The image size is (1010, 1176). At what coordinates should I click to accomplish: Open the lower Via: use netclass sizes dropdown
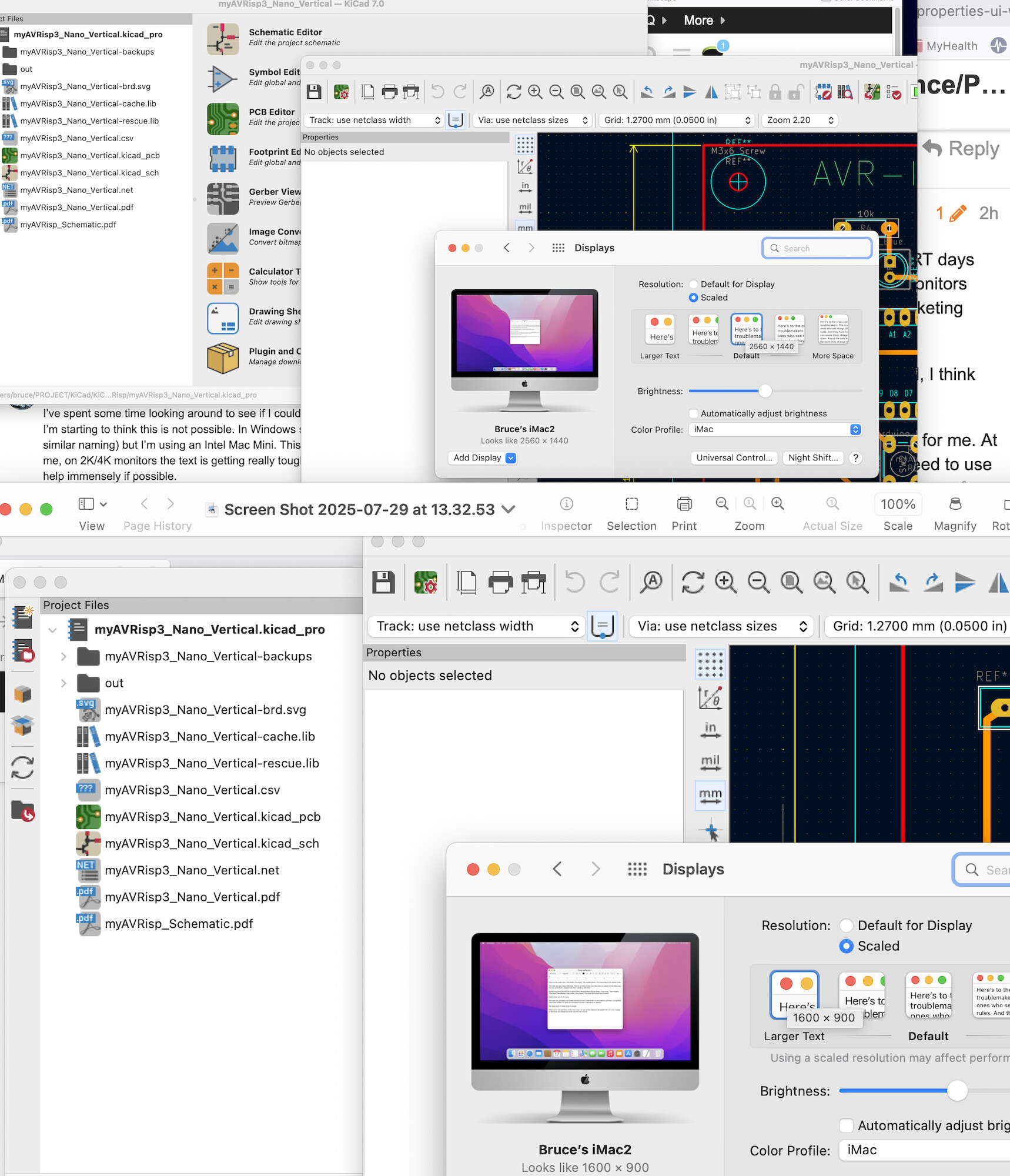click(721, 626)
